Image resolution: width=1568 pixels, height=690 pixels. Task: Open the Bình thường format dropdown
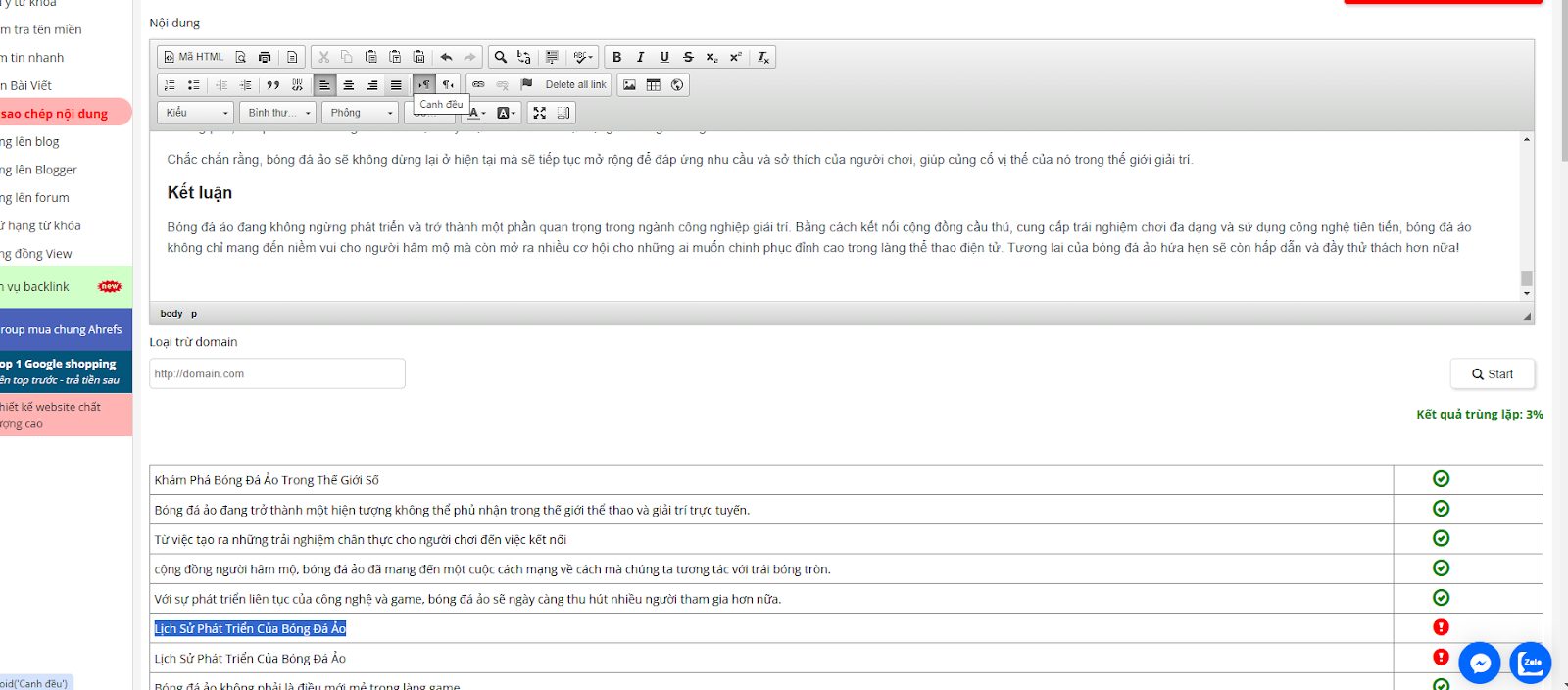278,113
